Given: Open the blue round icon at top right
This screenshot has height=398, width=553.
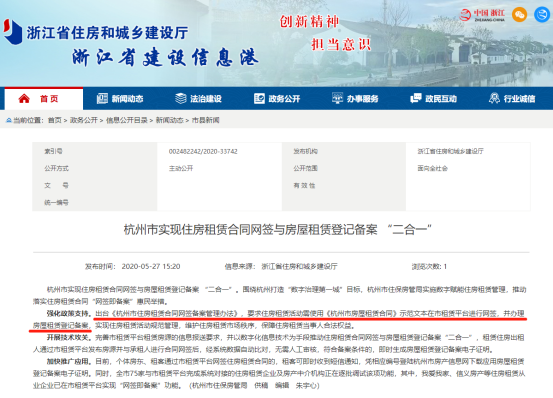Looking at the screenshot, I should pos(542,15).
